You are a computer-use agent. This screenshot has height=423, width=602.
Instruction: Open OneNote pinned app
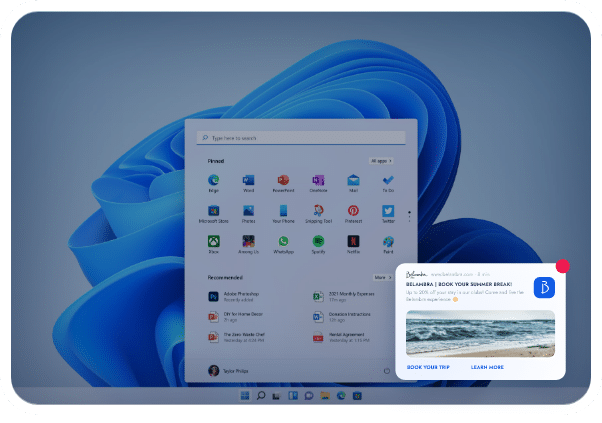pyautogui.click(x=318, y=183)
